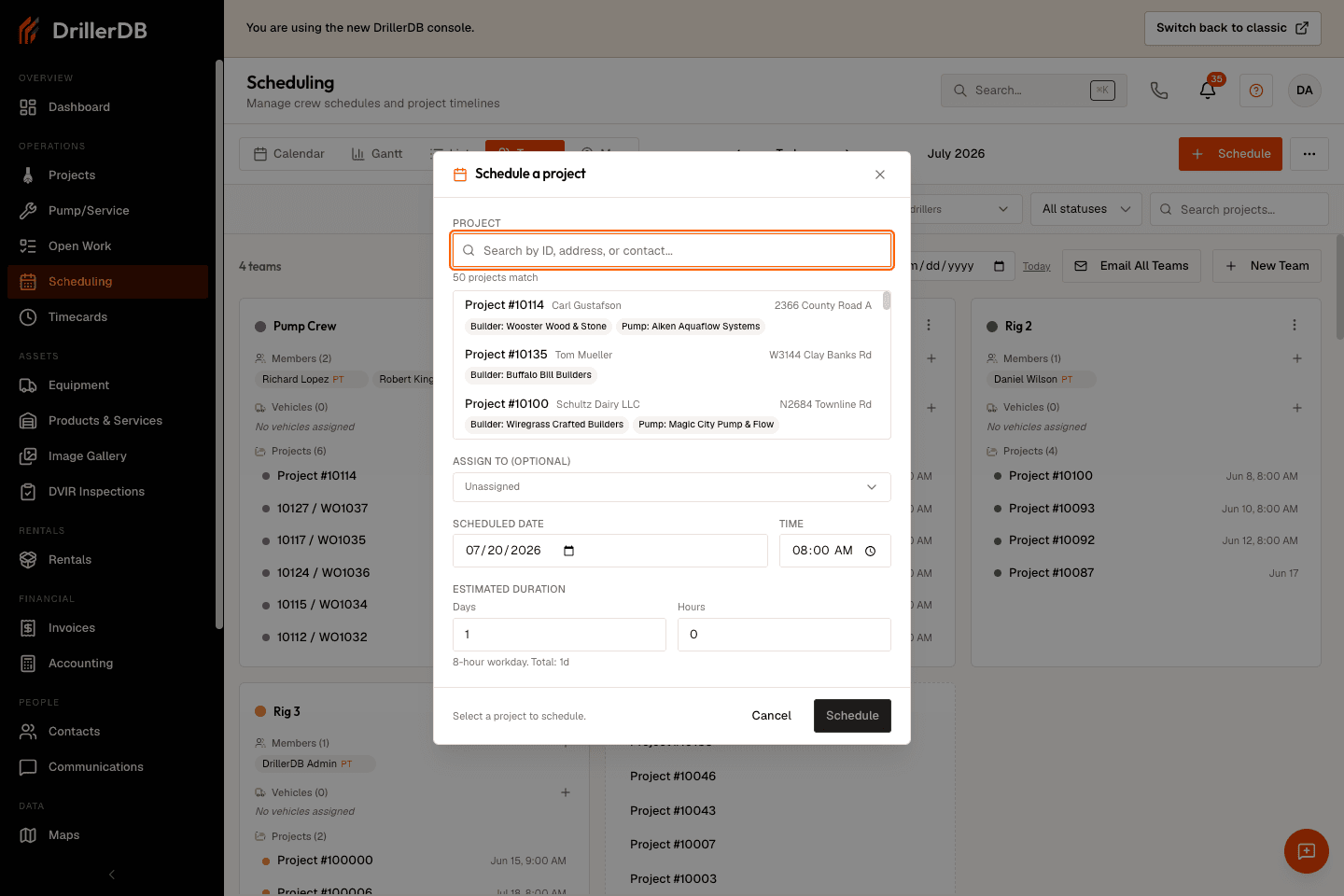This screenshot has width=1344, height=896.
Task: Click the project search input field
Action: pyautogui.click(x=672, y=250)
